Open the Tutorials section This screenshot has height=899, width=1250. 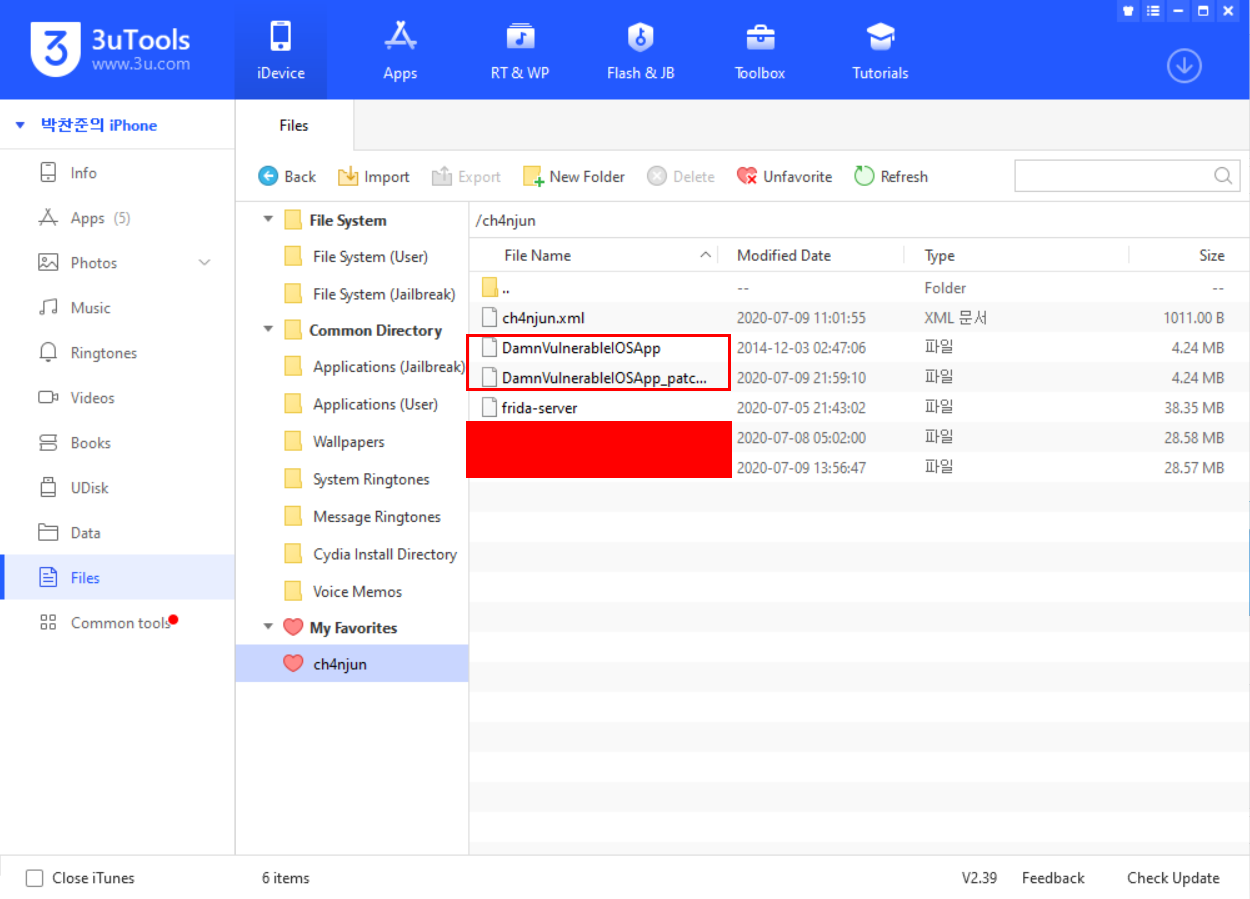[x=880, y=50]
